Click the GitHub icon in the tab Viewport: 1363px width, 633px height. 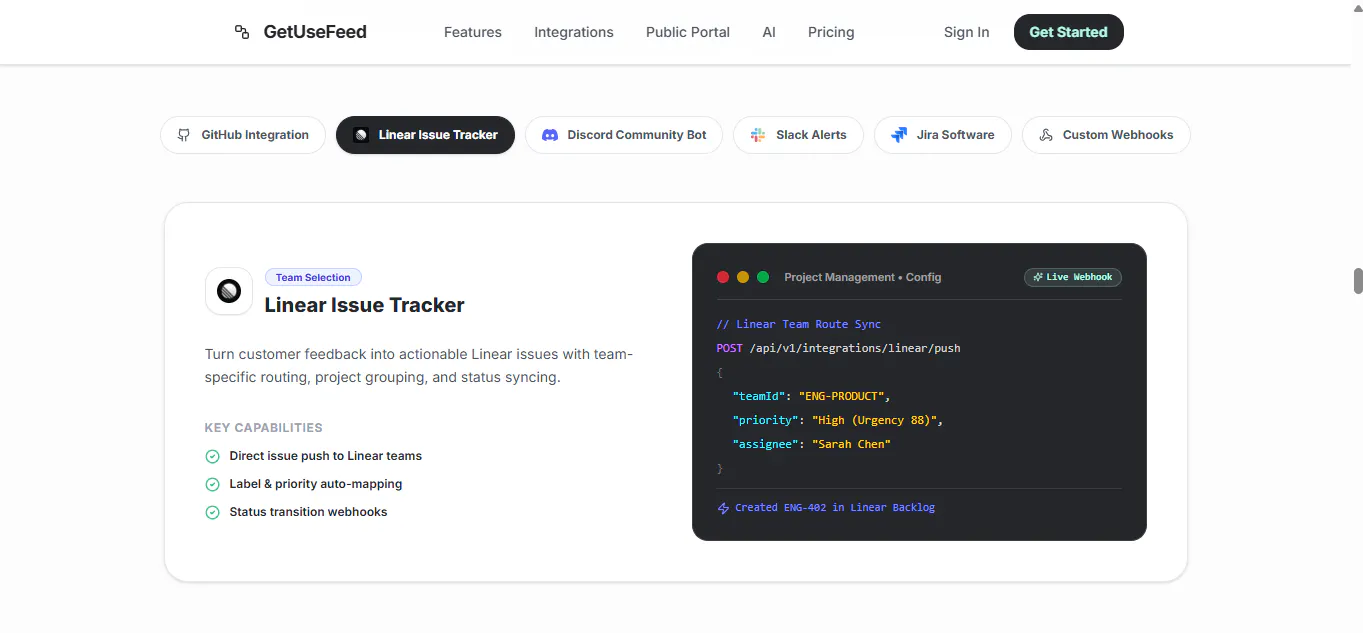[x=184, y=135]
